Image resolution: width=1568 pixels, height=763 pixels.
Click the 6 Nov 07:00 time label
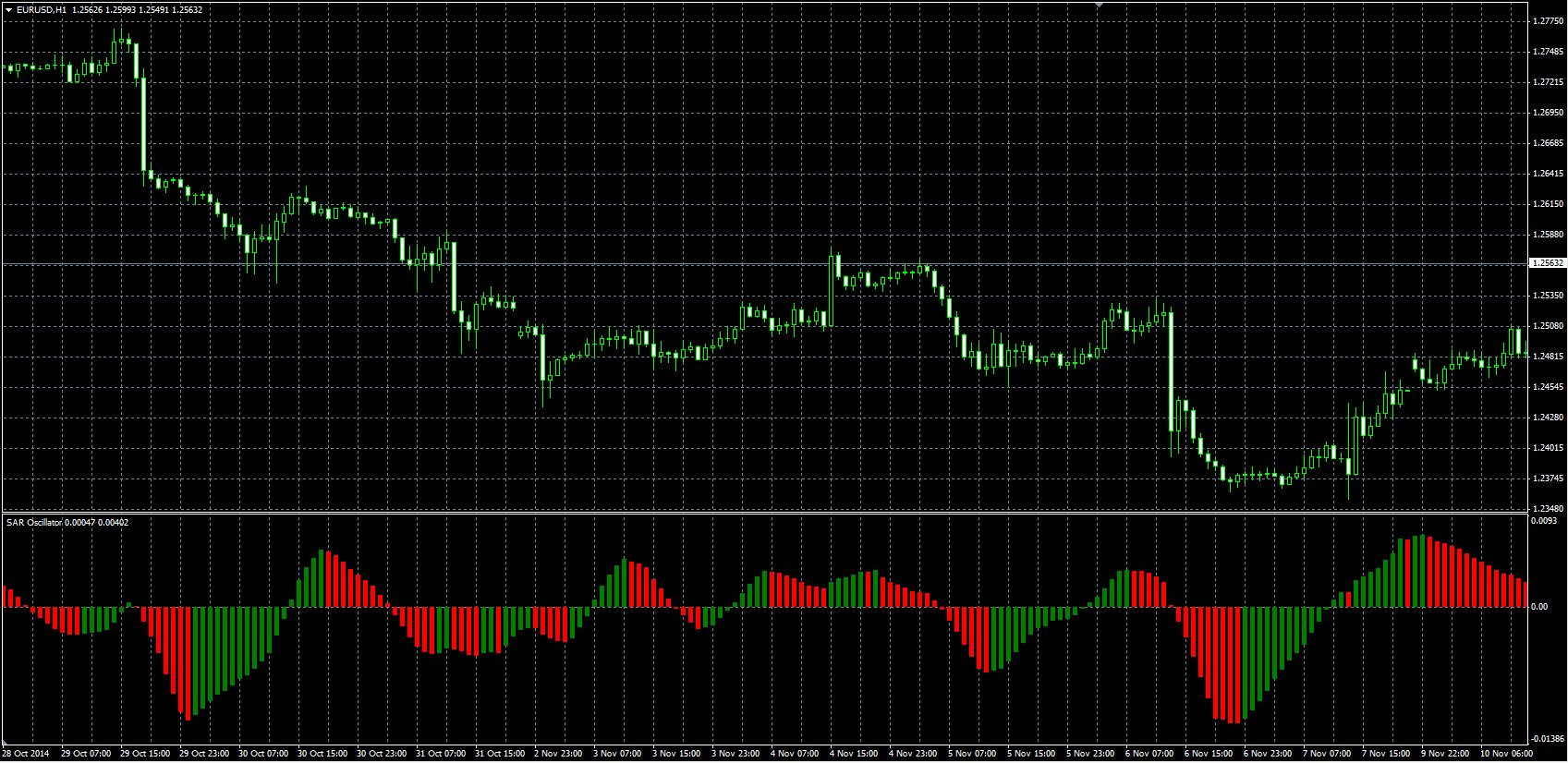point(1149,754)
